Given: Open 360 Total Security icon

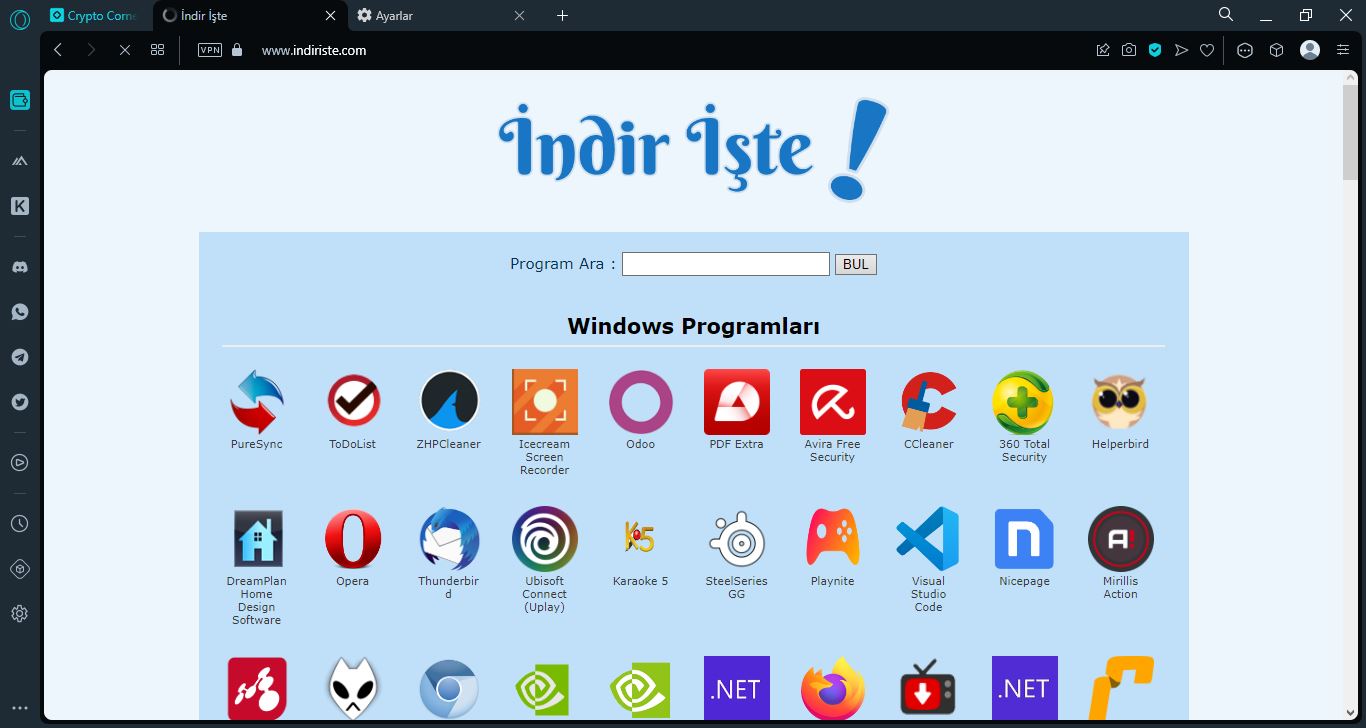Looking at the screenshot, I should [1023, 402].
